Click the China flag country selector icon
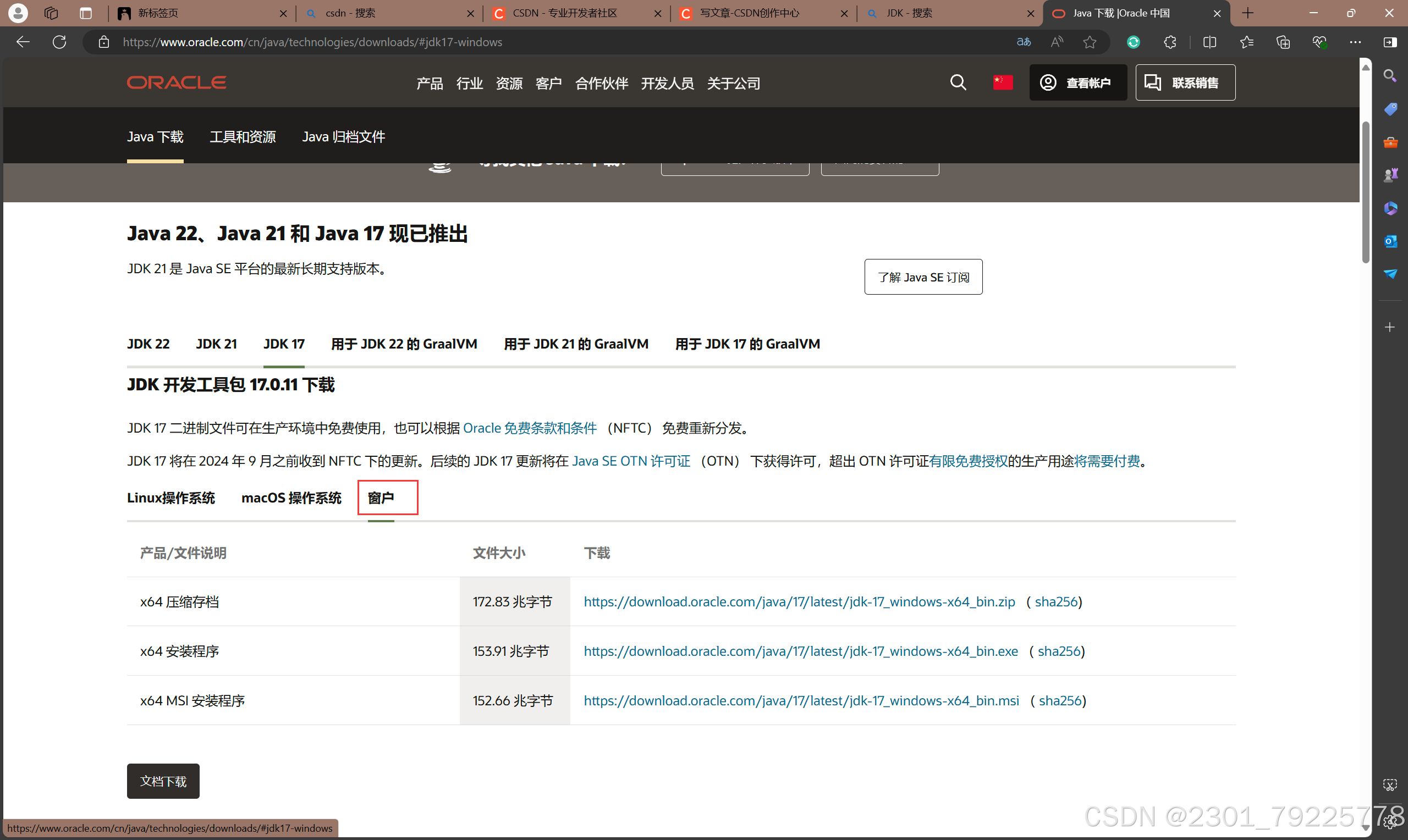1408x840 pixels. click(1002, 82)
